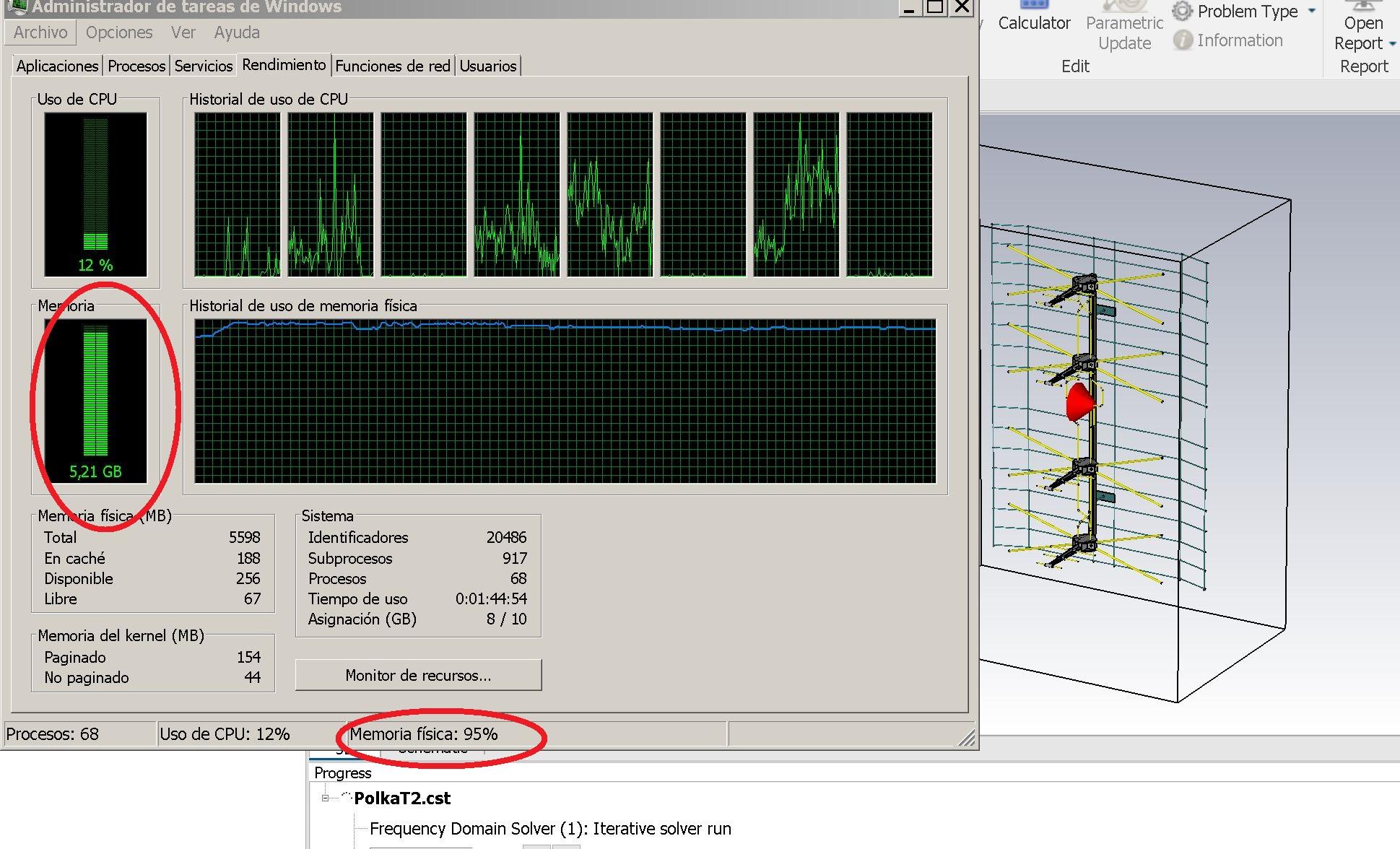1400x849 pixels.
Task: Click the Open Report monitor icon
Action: click(1362, 4)
